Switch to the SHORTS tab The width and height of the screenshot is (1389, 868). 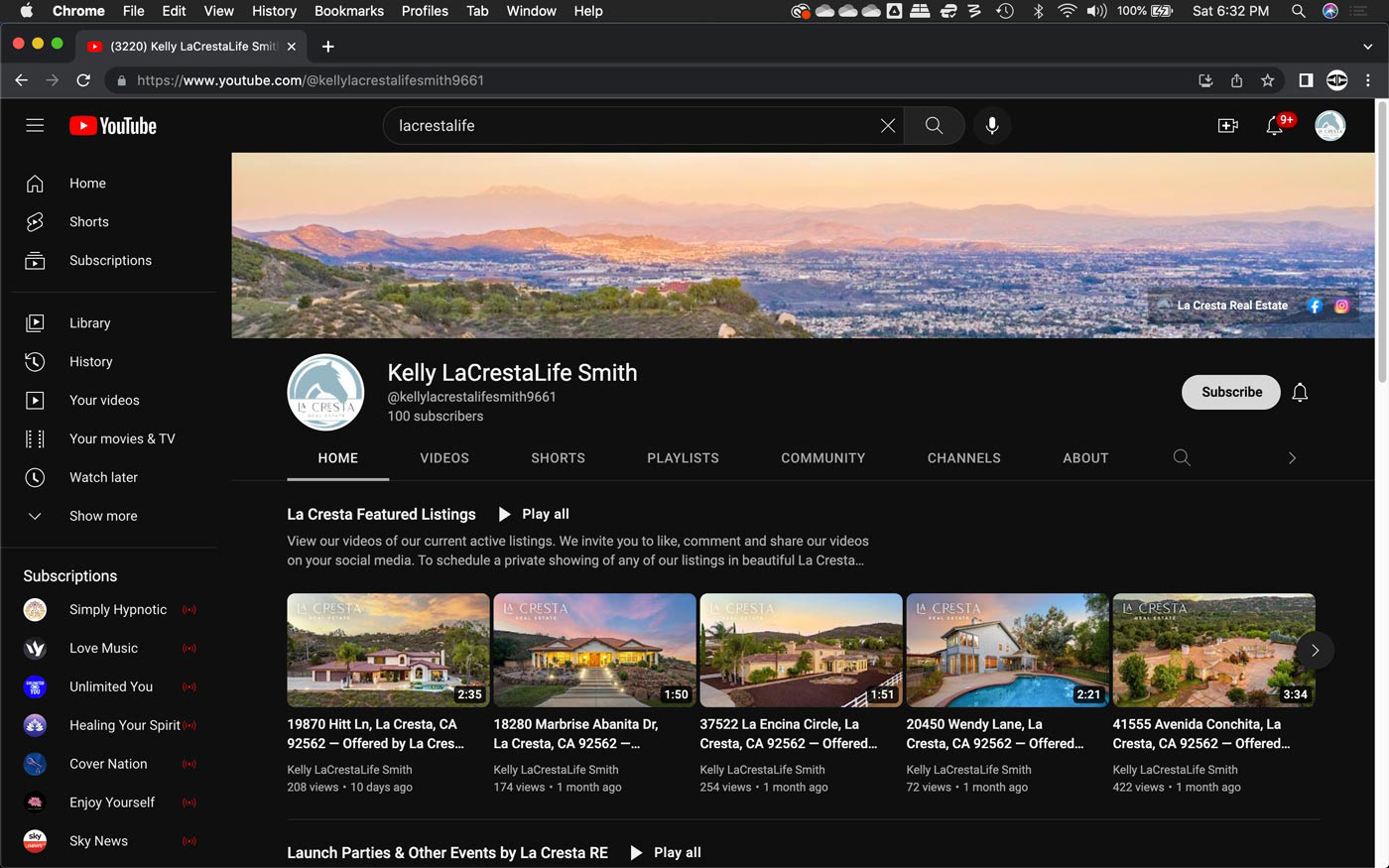(x=558, y=458)
